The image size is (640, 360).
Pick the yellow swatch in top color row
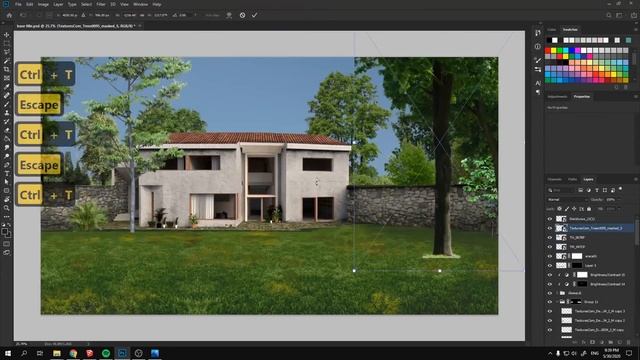point(553,51)
